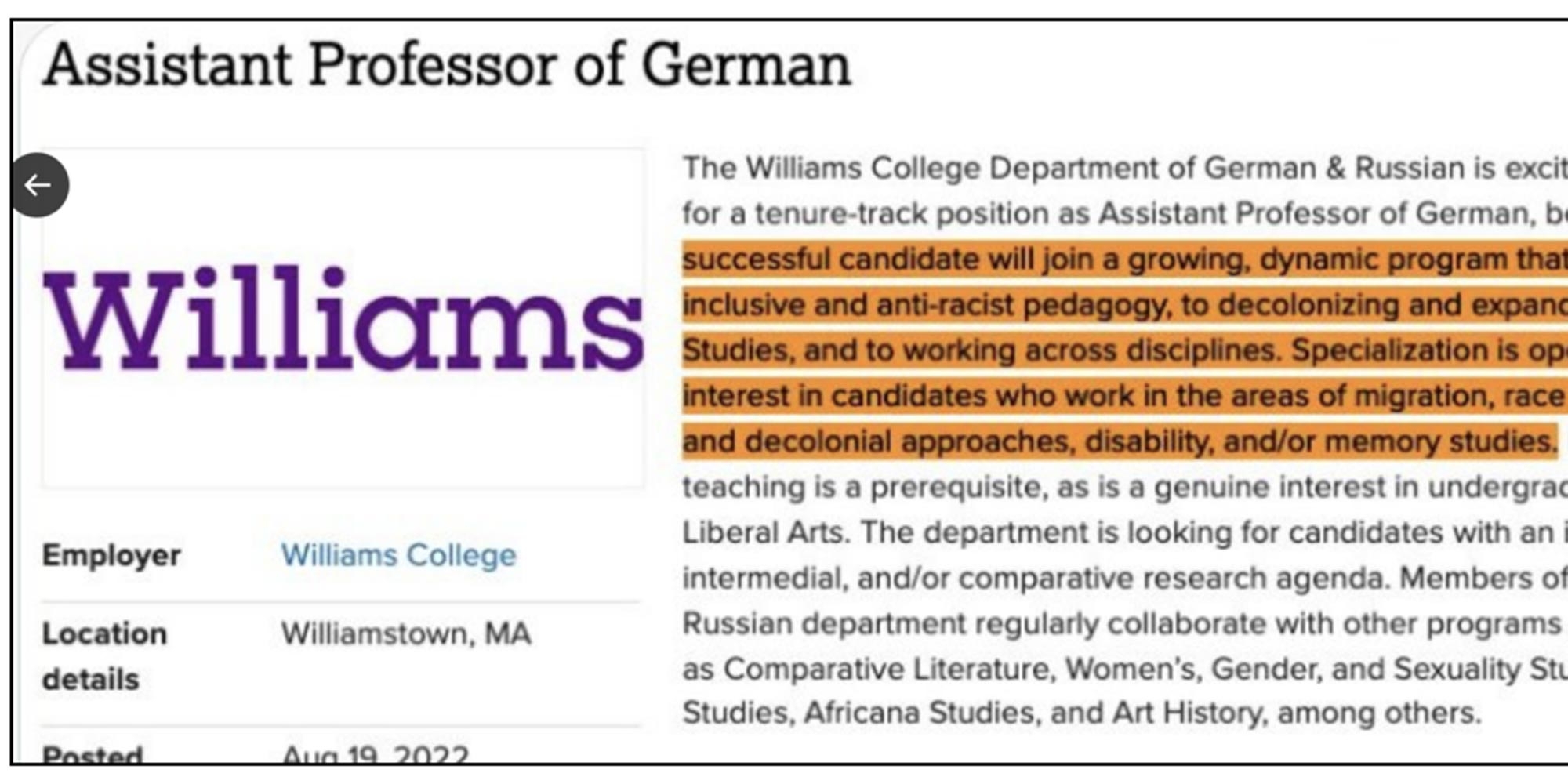Click last line 'Studies, Africana Studies, and Art History'
The height and width of the screenshot is (784, 1568).
click(1082, 713)
